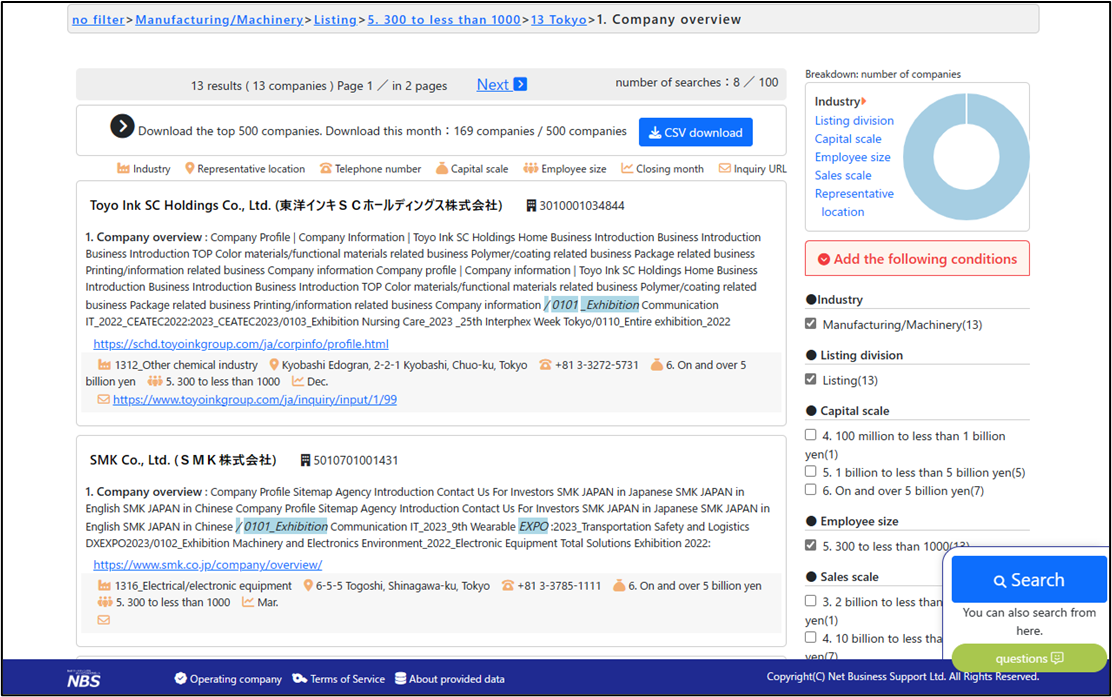Open the 13 Tokyo breadcrumb
Image resolution: width=1112 pixels, height=697 pixels.
[559, 20]
